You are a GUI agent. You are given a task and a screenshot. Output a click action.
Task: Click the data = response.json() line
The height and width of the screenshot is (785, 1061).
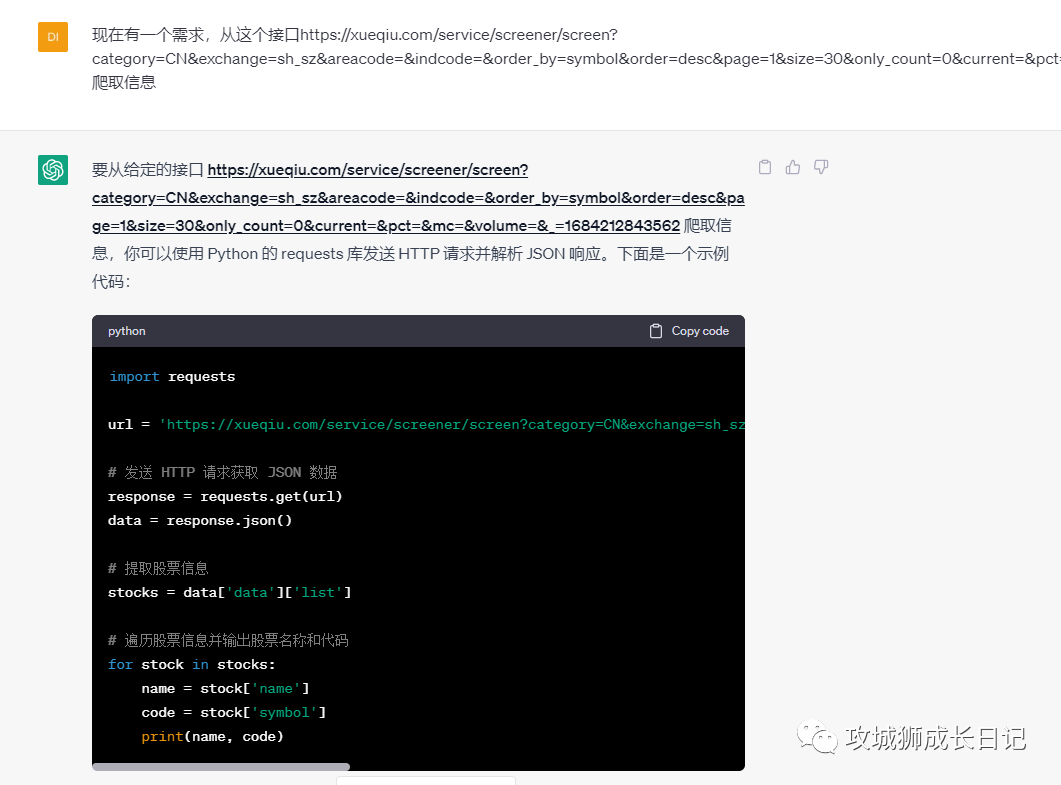199,520
